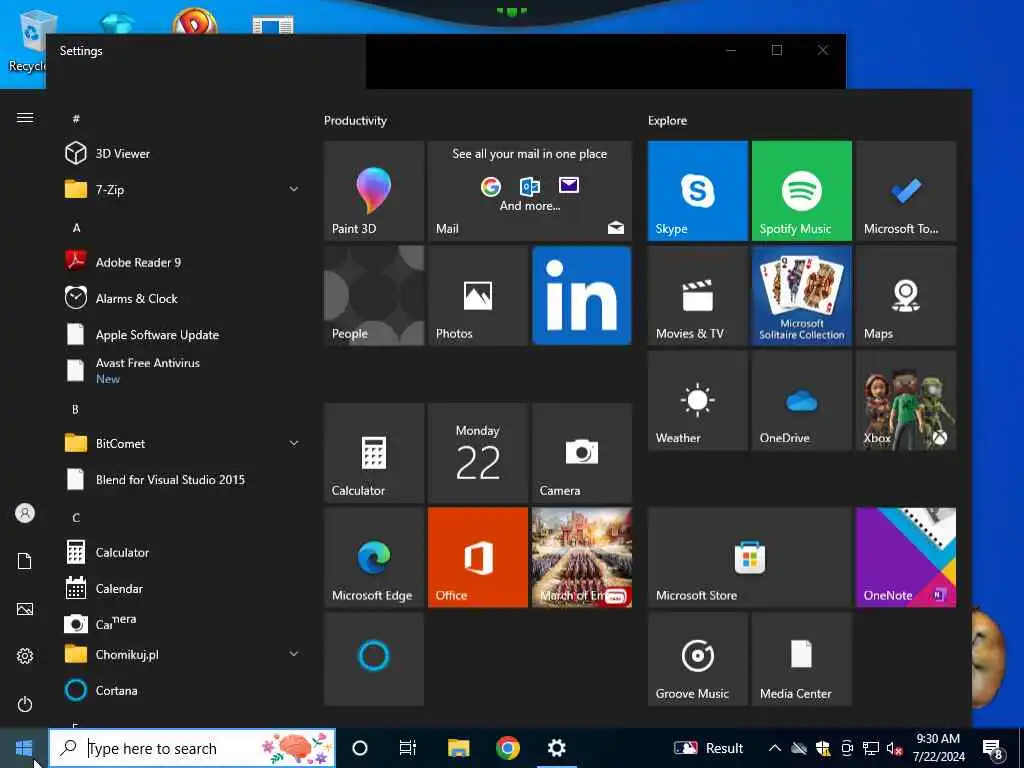Open the Microsoft To Do tile
Screen dimensions: 1024x768
[x=906, y=191]
